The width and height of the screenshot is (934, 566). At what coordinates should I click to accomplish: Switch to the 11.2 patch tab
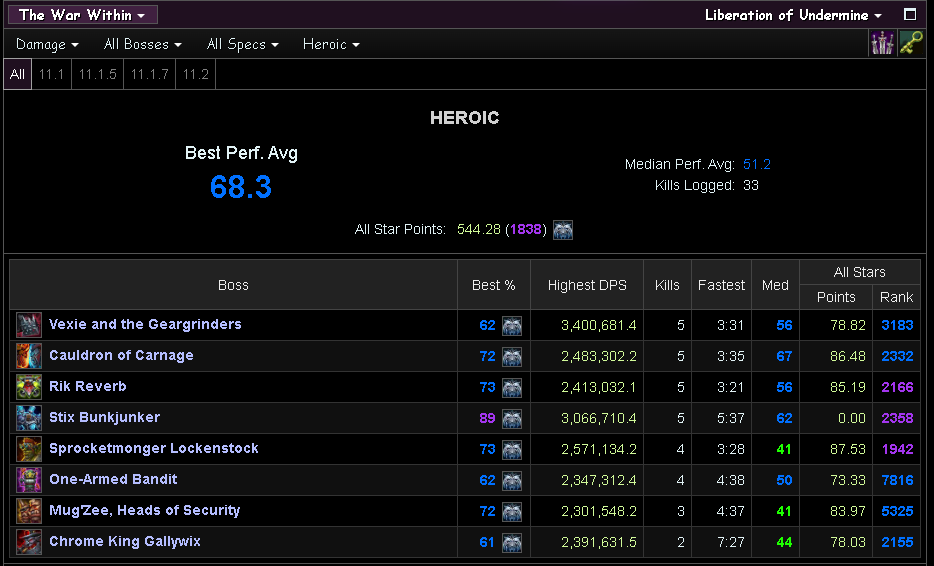pos(195,74)
